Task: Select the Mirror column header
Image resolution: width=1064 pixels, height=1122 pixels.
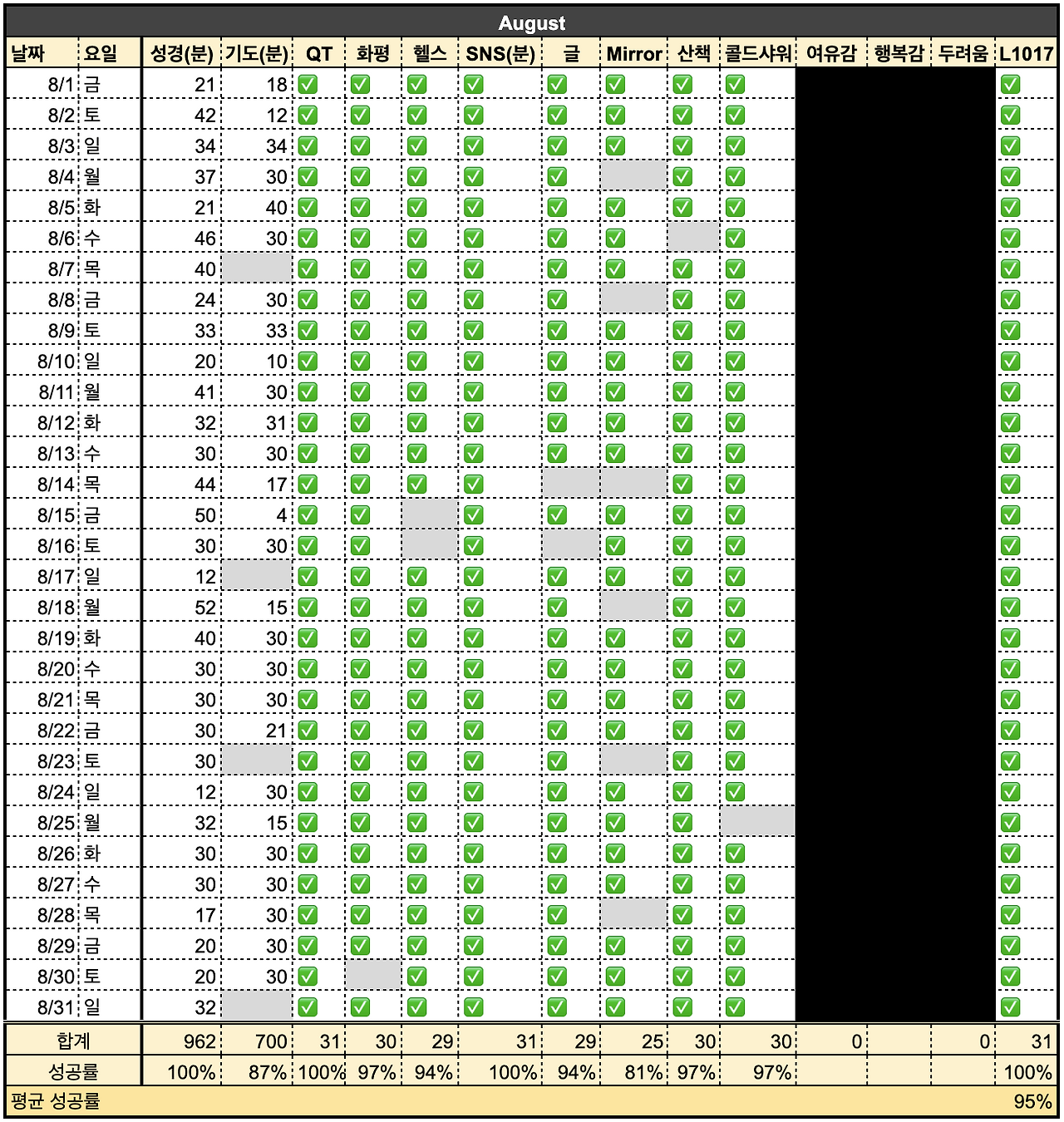Action: [x=633, y=53]
